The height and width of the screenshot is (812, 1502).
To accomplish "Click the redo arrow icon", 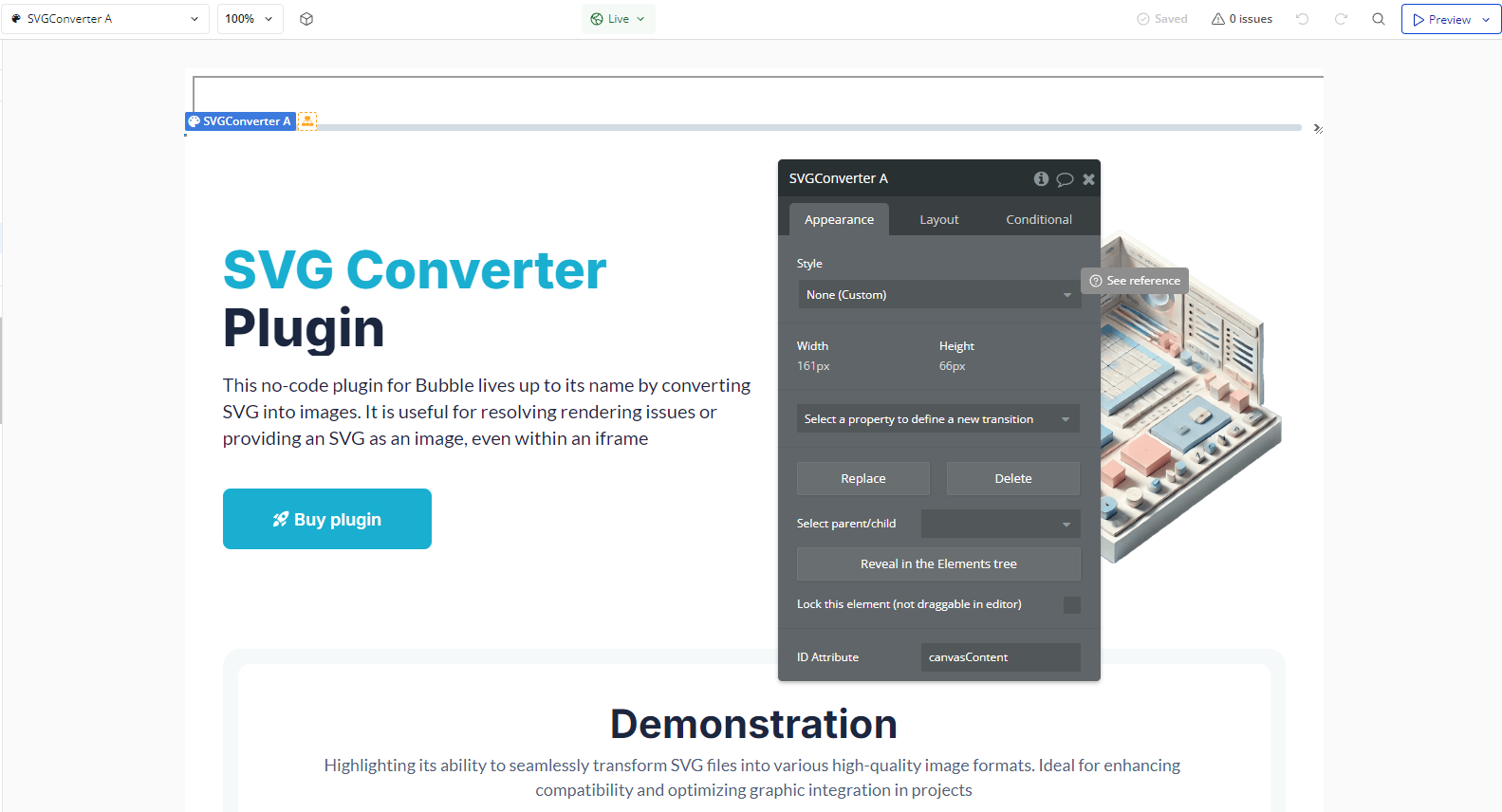I will coord(1341,19).
